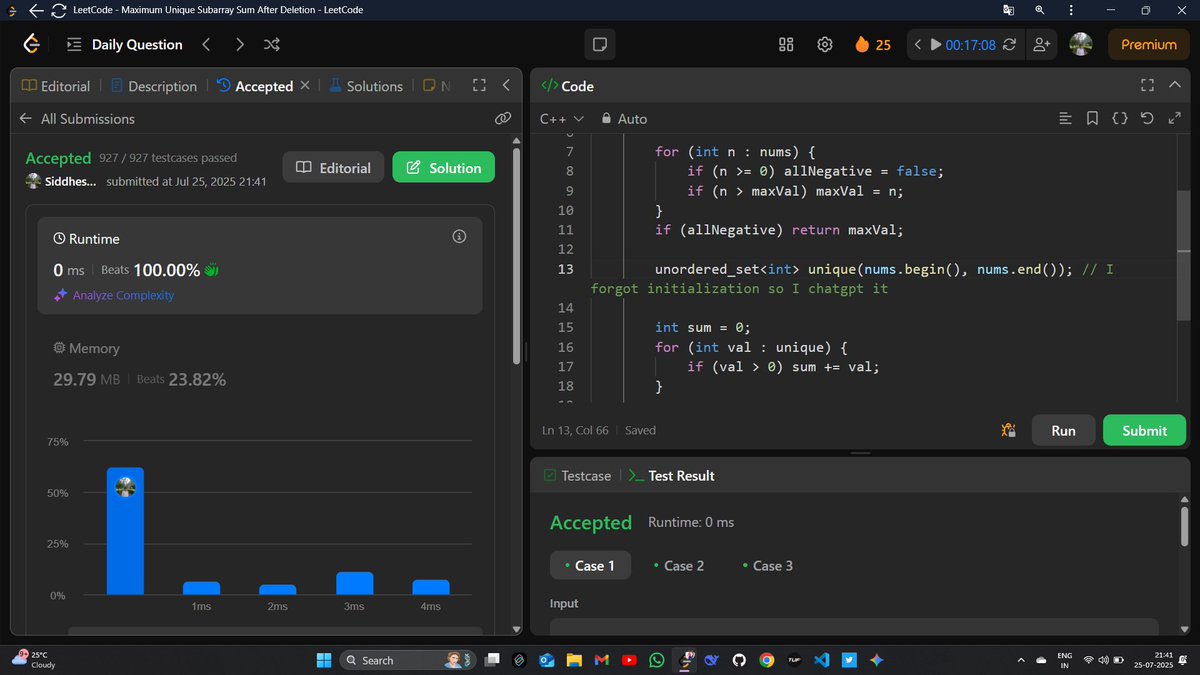Reset the timer refresh icon
The height and width of the screenshot is (675, 1200).
pos(1009,44)
